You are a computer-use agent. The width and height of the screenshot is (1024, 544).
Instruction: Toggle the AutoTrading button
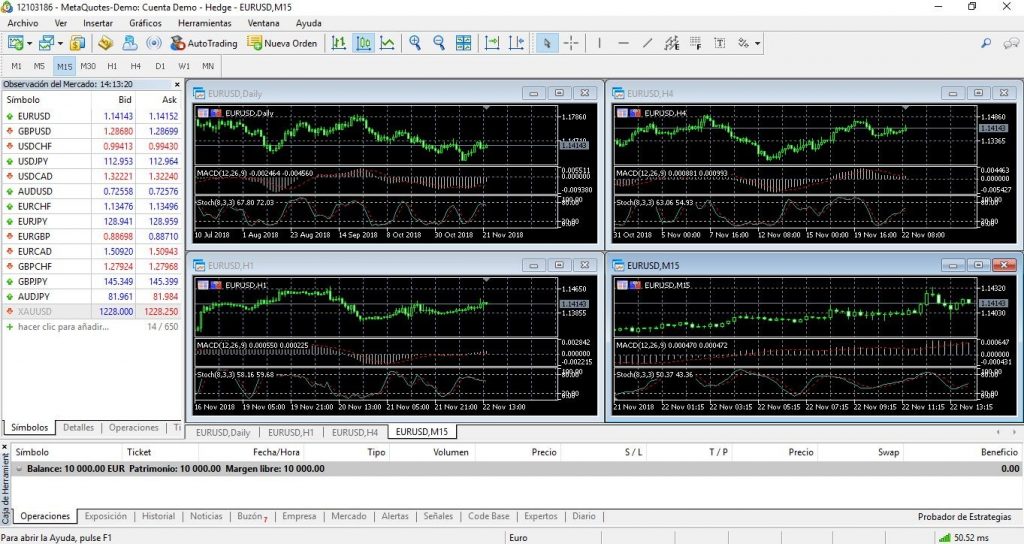204,43
